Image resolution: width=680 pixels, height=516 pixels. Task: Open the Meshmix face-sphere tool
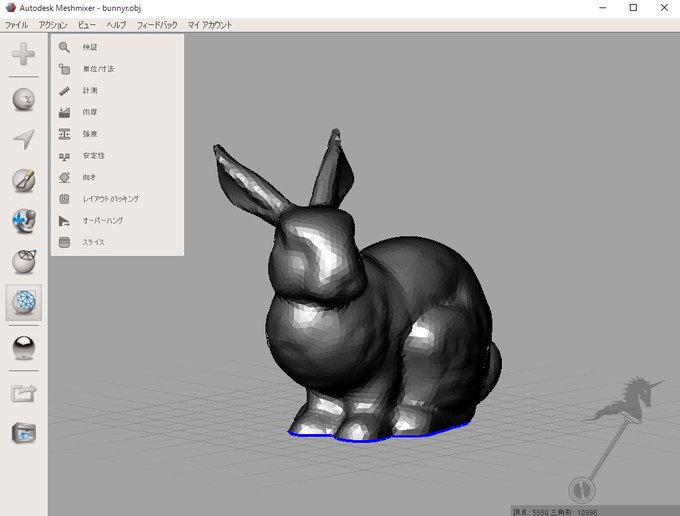pos(23,99)
